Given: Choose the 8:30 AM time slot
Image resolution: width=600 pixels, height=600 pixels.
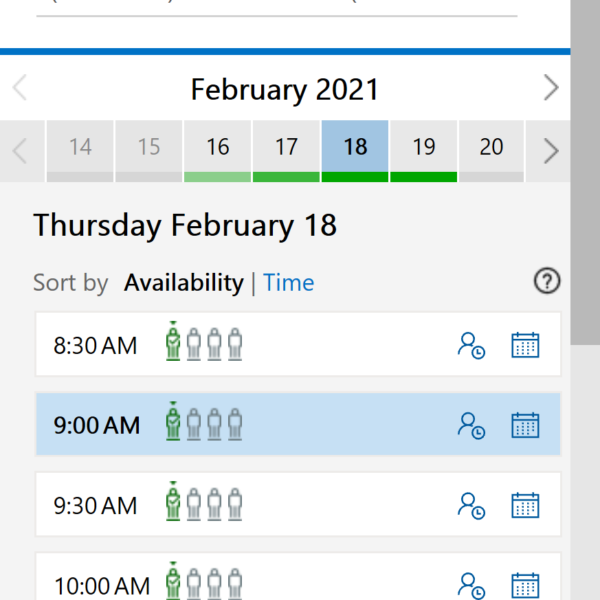Looking at the screenshot, I should click(298, 344).
